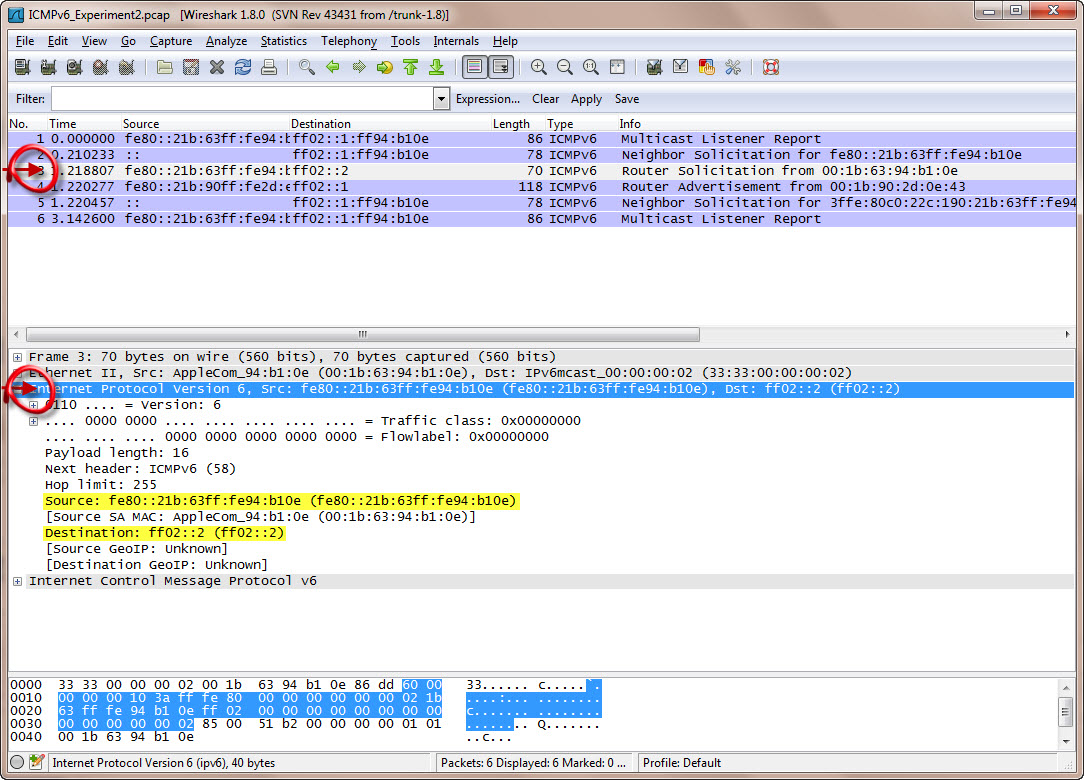
Task: Expand the Internet Control Message Protocol v6 node
Action: click(x=18, y=581)
